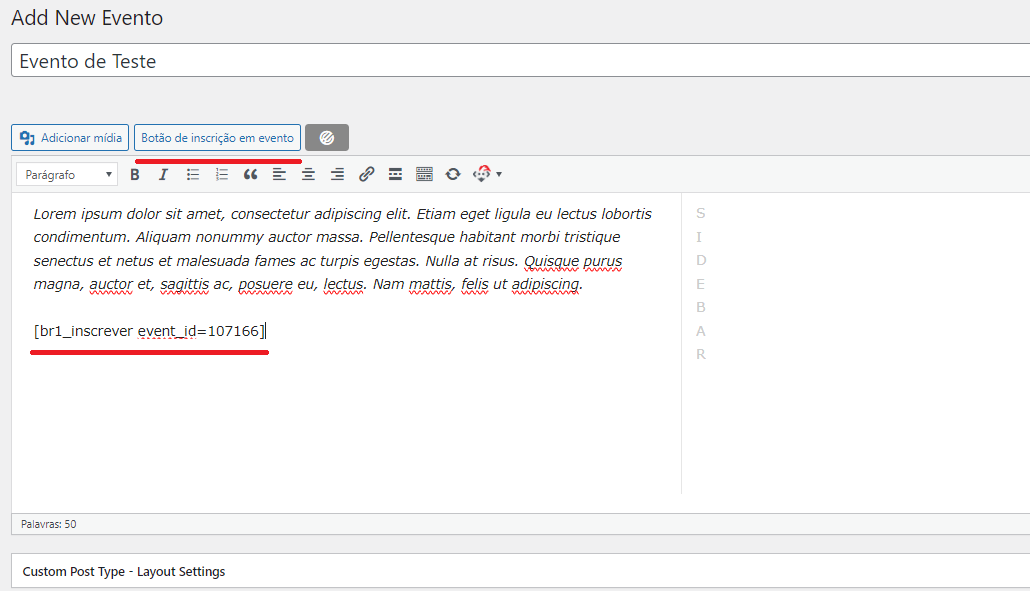
Task: Insert a bulleted list
Action: pyautogui.click(x=193, y=174)
